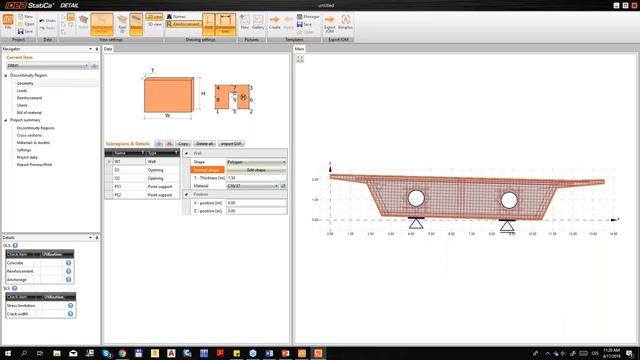Open Check in the navigator
640x360 pixels.
[x=22, y=105]
